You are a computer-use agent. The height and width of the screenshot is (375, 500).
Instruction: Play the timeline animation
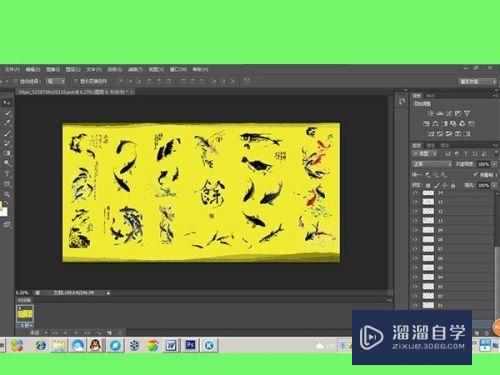pyautogui.click(x=77, y=332)
